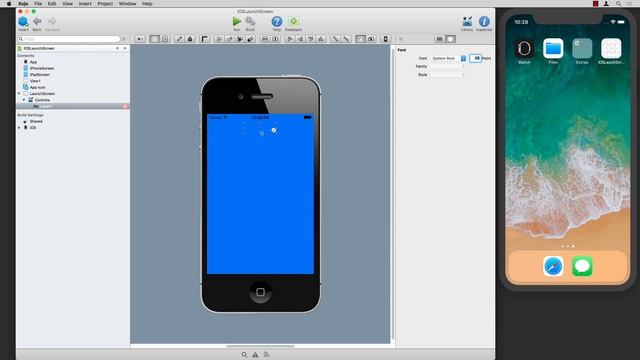Open the Extras folder on the simulator

pyautogui.click(x=582, y=49)
